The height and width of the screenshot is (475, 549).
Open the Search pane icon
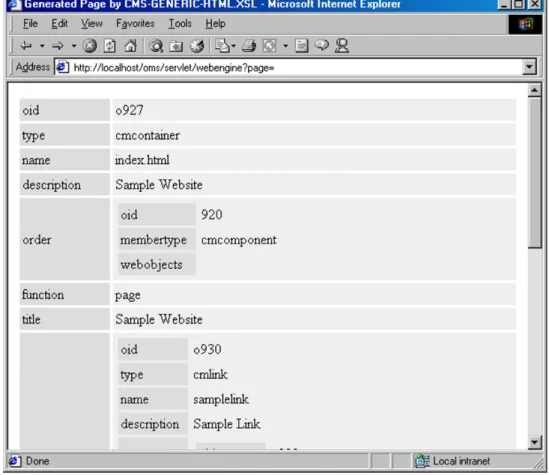click(x=156, y=46)
